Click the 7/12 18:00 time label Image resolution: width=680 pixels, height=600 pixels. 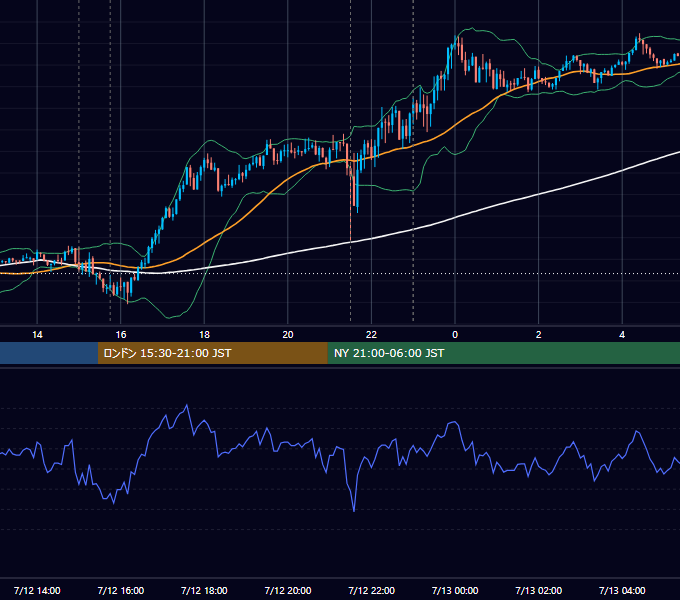(204, 590)
